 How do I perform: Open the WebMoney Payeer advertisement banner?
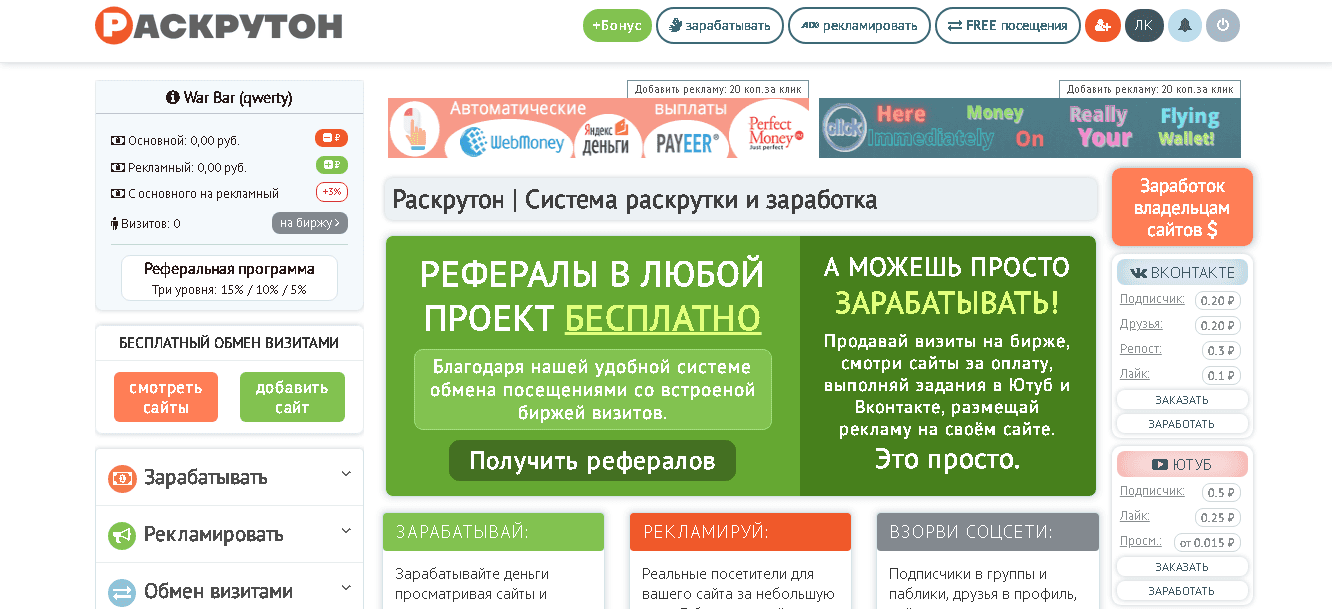(x=598, y=128)
